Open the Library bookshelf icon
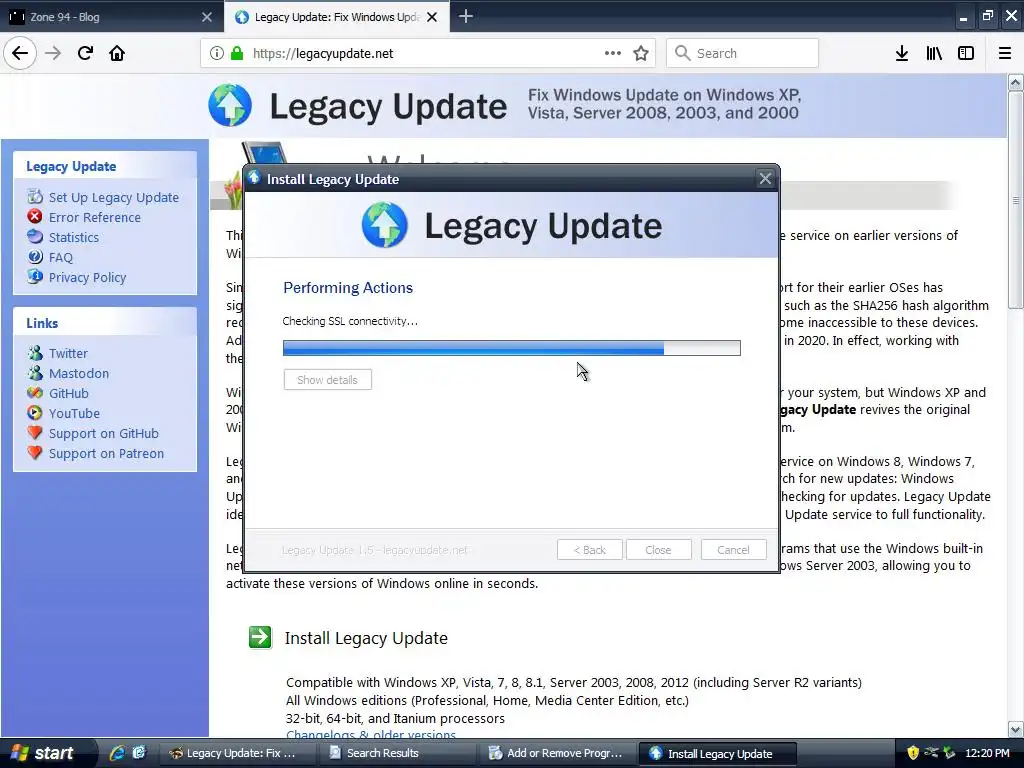The width and height of the screenshot is (1024, 768). pos(934,53)
